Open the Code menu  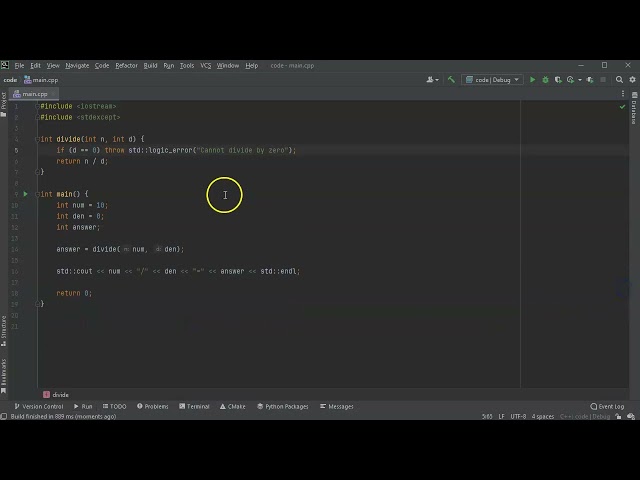coord(102,65)
